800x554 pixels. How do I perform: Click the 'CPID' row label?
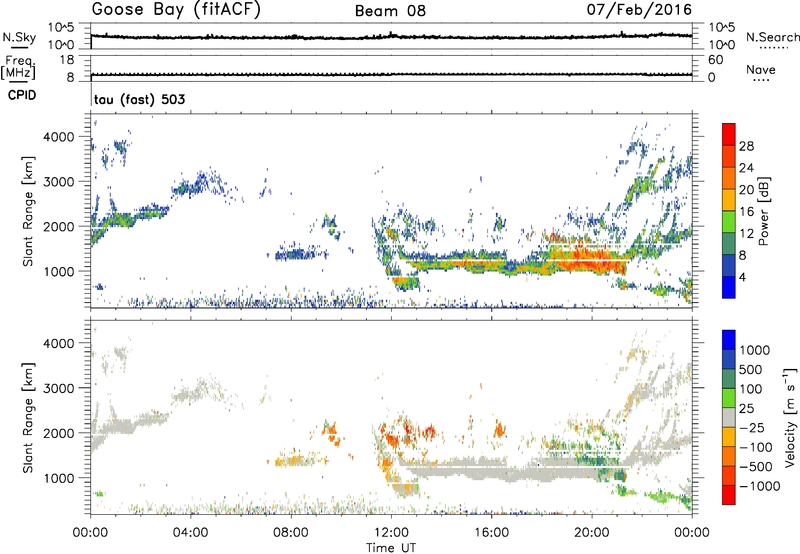[22, 95]
